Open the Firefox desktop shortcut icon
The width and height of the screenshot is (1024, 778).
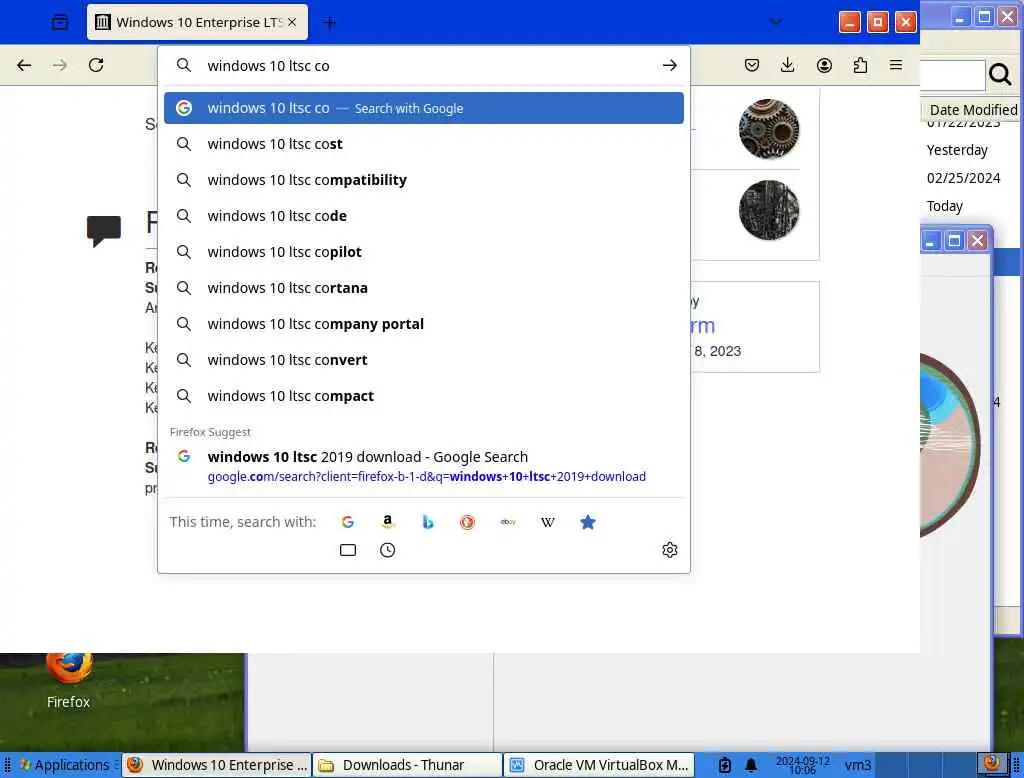(69, 679)
